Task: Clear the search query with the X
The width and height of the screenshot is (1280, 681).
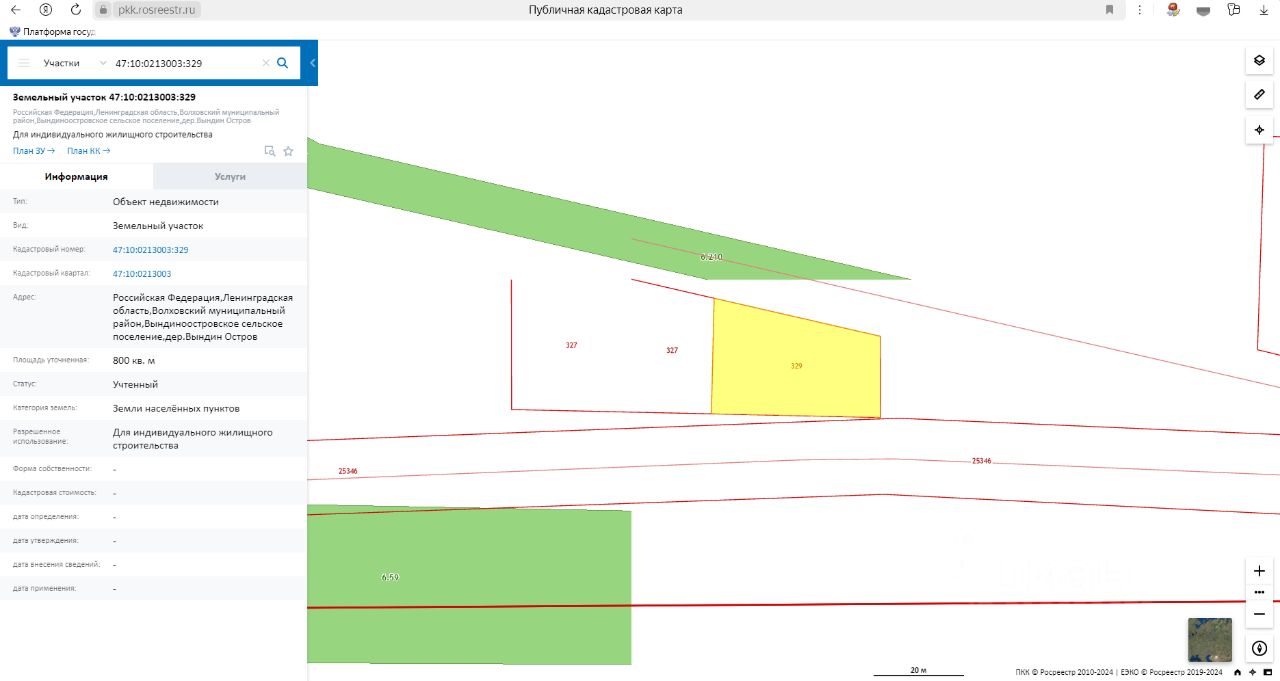Action: coord(266,63)
